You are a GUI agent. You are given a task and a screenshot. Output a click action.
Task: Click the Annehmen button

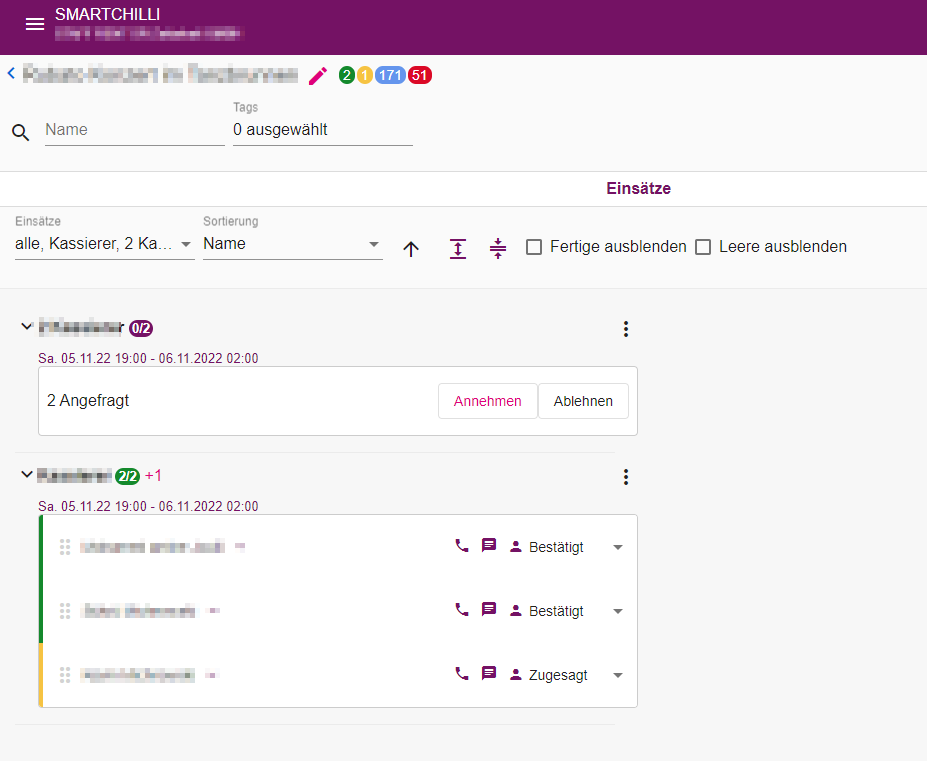(487, 401)
